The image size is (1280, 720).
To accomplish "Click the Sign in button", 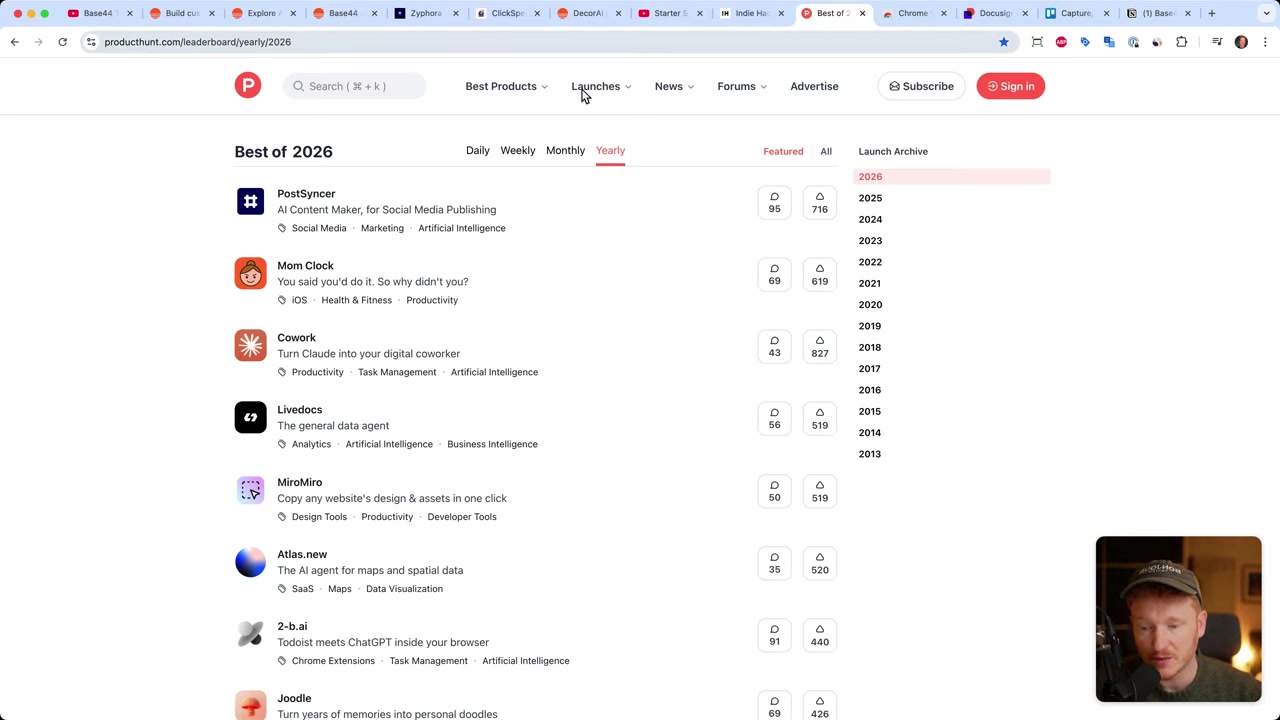I will click(x=1010, y=86).
